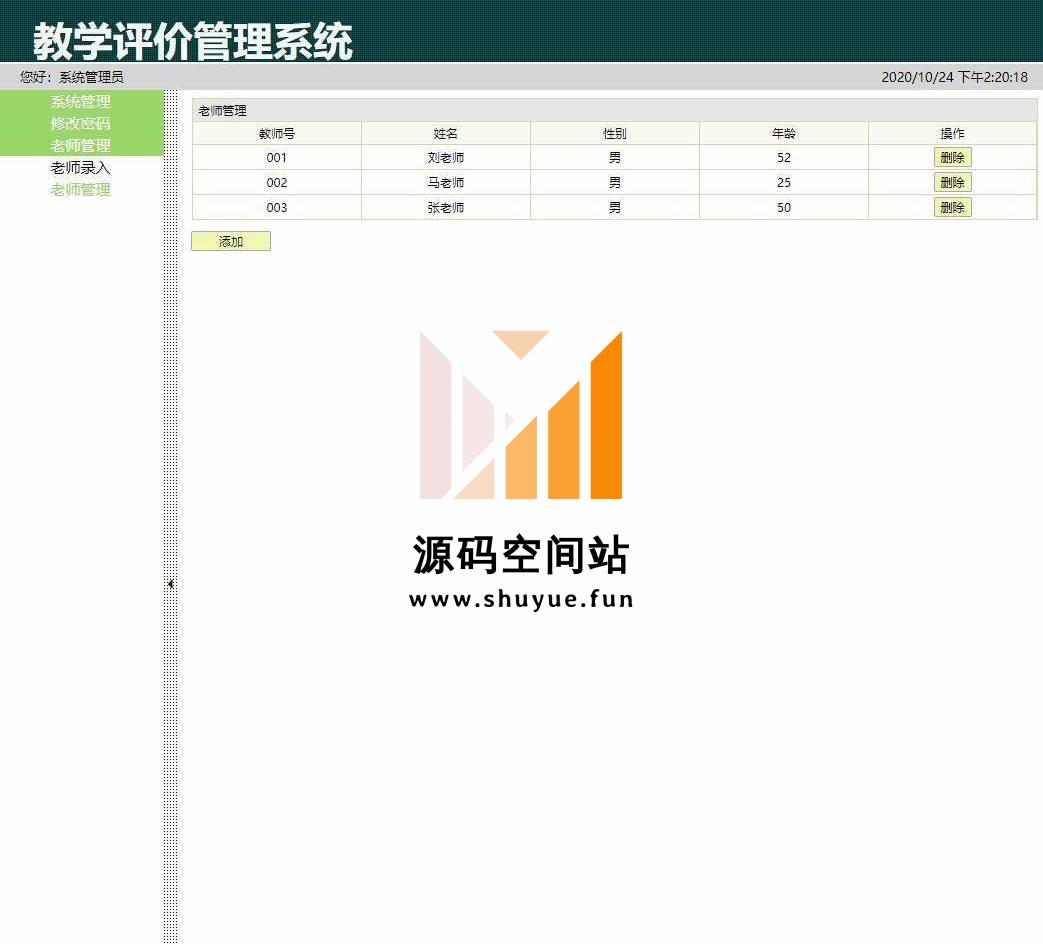1043x944 pixels.
Task: Open 系统管理 menu section
Action: (x=80, y=102)
